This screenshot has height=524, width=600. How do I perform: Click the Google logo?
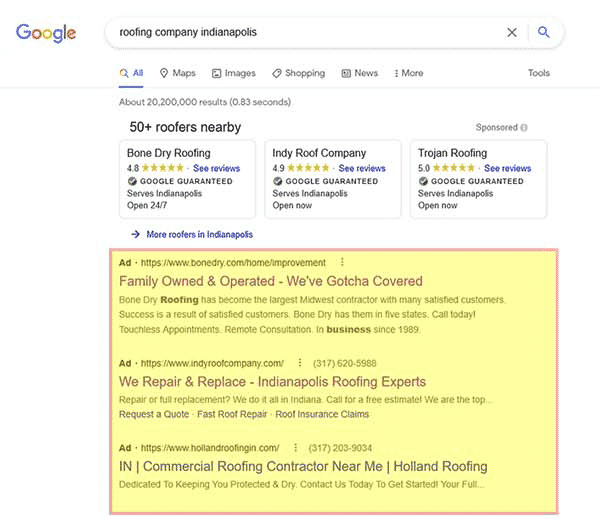tap(46, 33)
